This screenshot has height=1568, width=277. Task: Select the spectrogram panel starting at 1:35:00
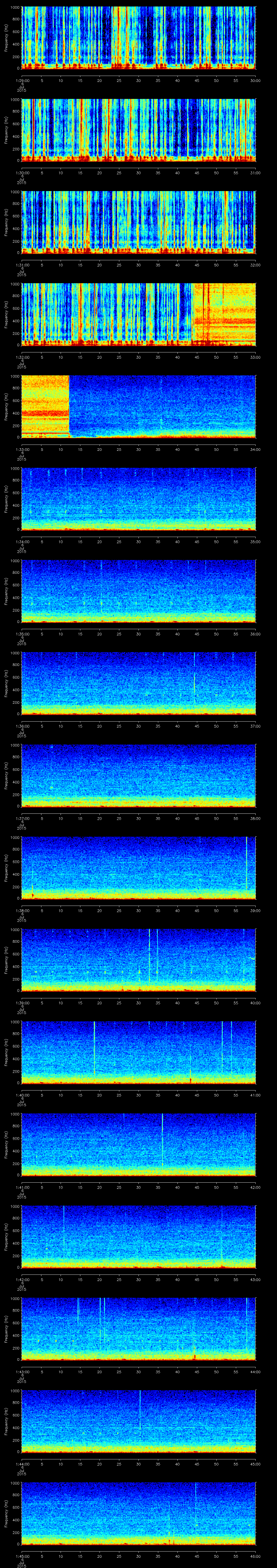[x=138, y=592]
